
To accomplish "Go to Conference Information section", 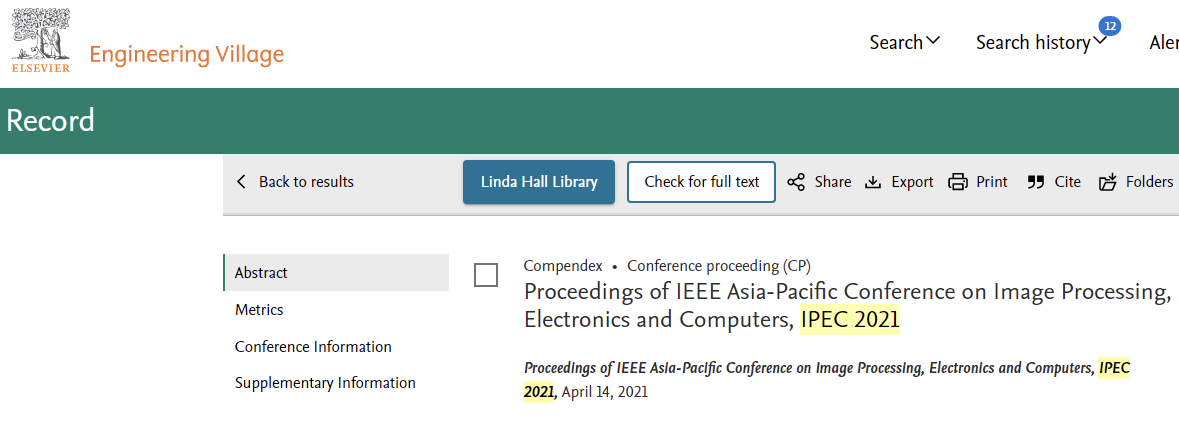I will (313, 347).
